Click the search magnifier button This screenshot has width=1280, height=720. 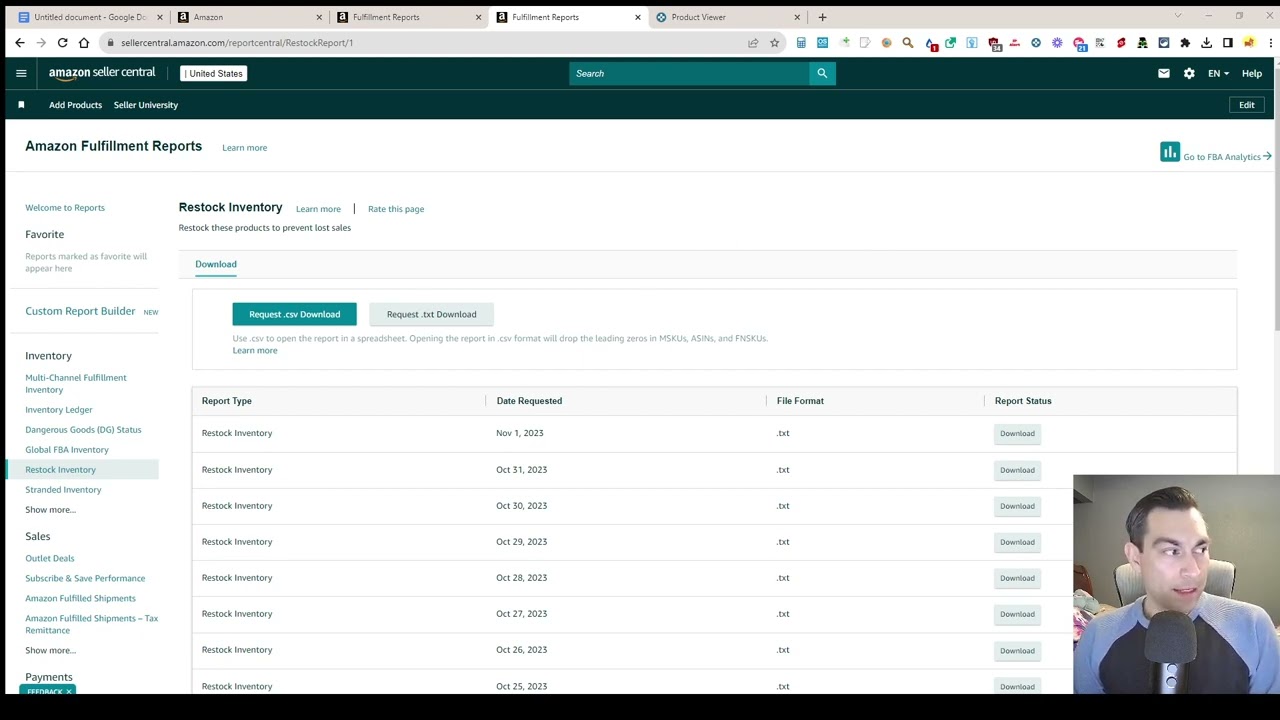tap(822, 73)
